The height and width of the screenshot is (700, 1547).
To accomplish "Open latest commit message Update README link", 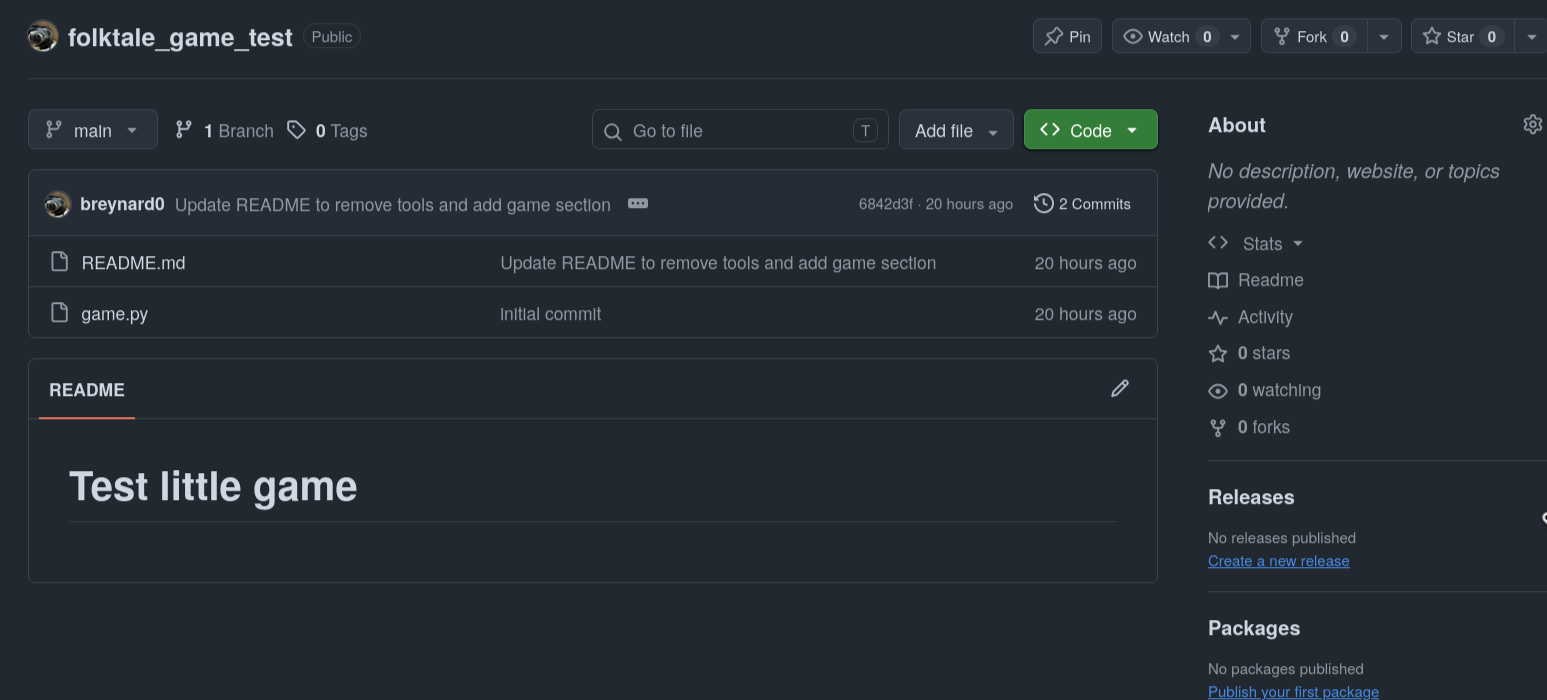I will [392, 204].
